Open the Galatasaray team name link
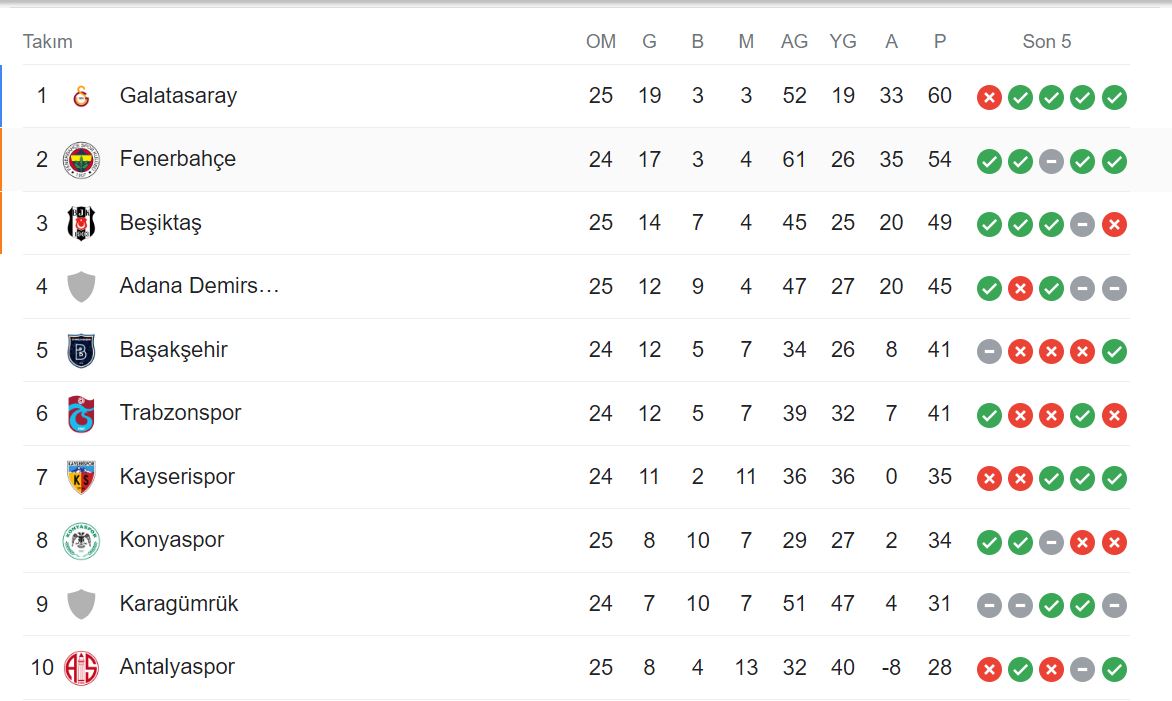Viewport: 1172px width, 701px height. [178, 96]
